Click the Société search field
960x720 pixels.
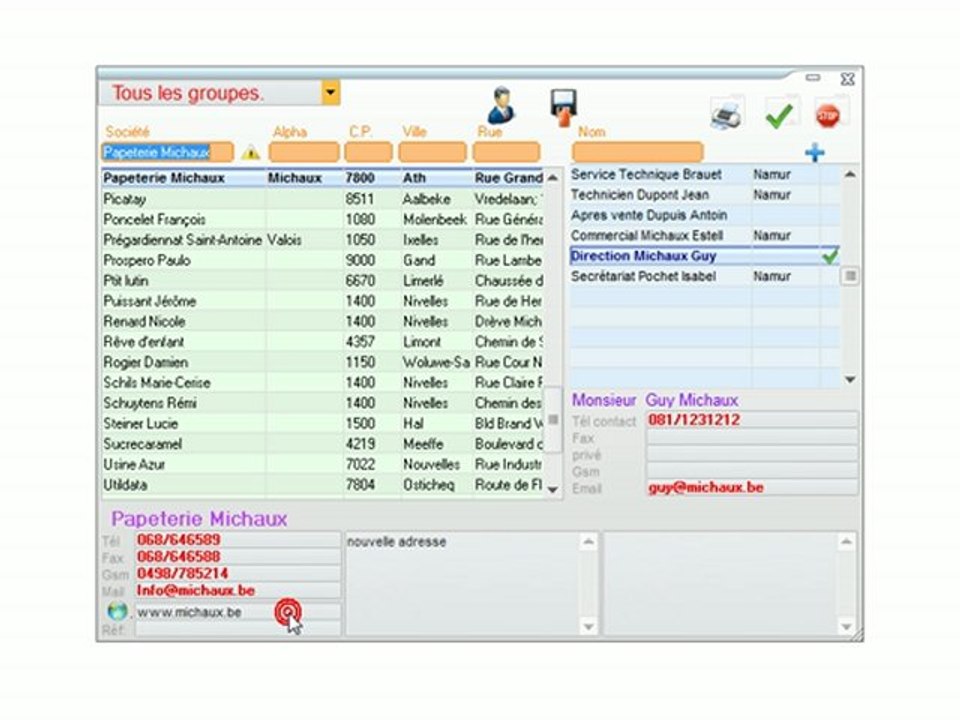(x=167, y=152)
